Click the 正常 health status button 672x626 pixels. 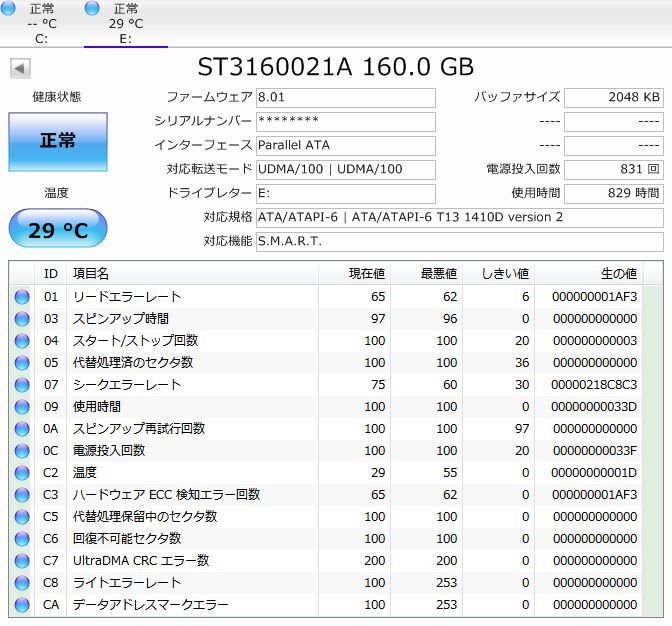(57, 141)
